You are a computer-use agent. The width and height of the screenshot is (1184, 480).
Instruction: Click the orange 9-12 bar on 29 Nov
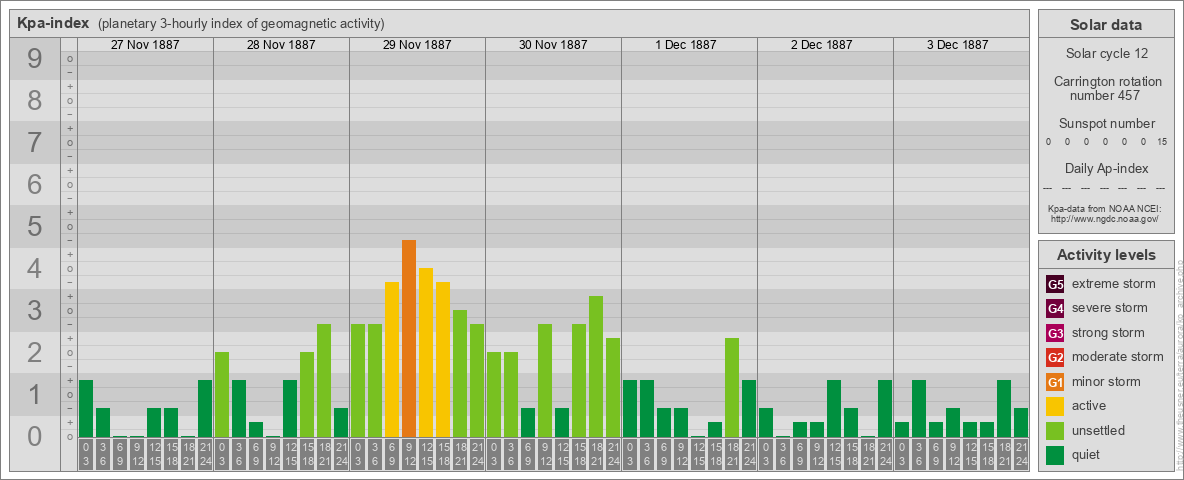409,338
